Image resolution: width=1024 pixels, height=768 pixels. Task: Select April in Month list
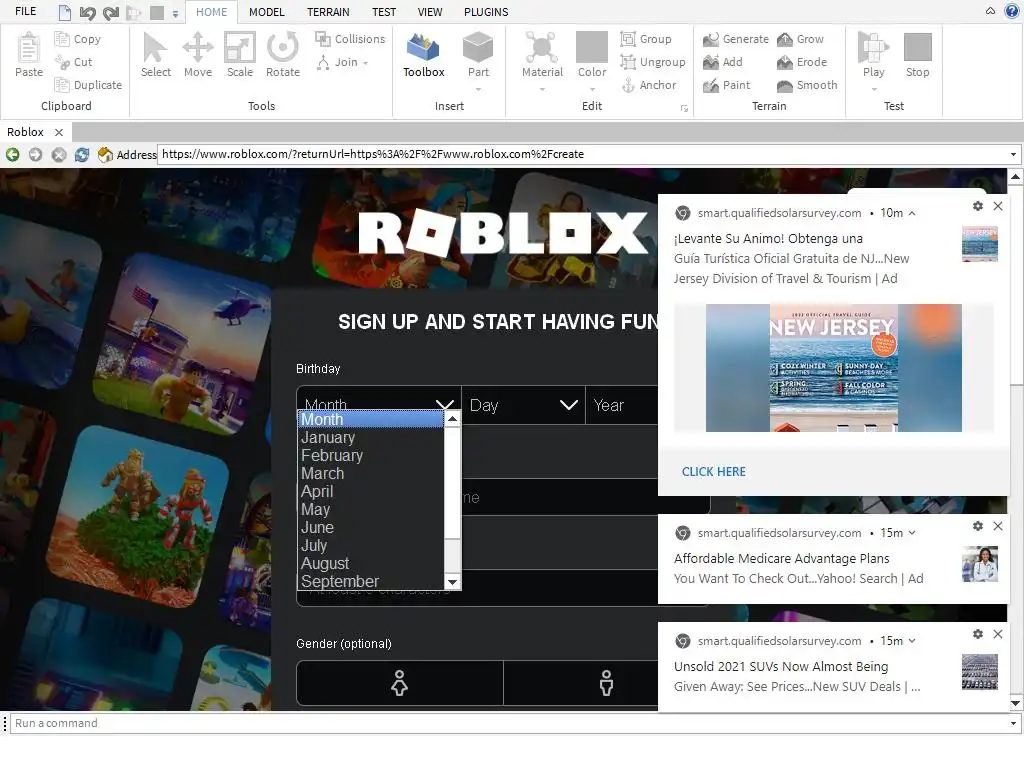click(x=371, y=491)
